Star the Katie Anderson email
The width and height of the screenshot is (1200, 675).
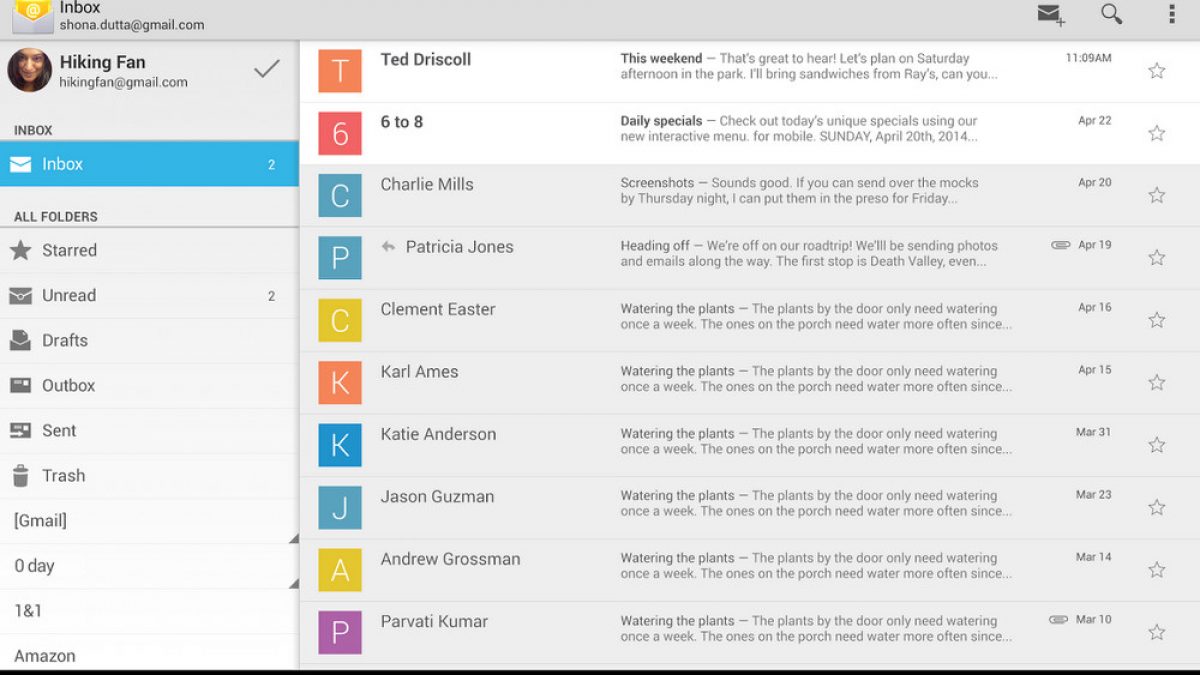point(1157,445)
